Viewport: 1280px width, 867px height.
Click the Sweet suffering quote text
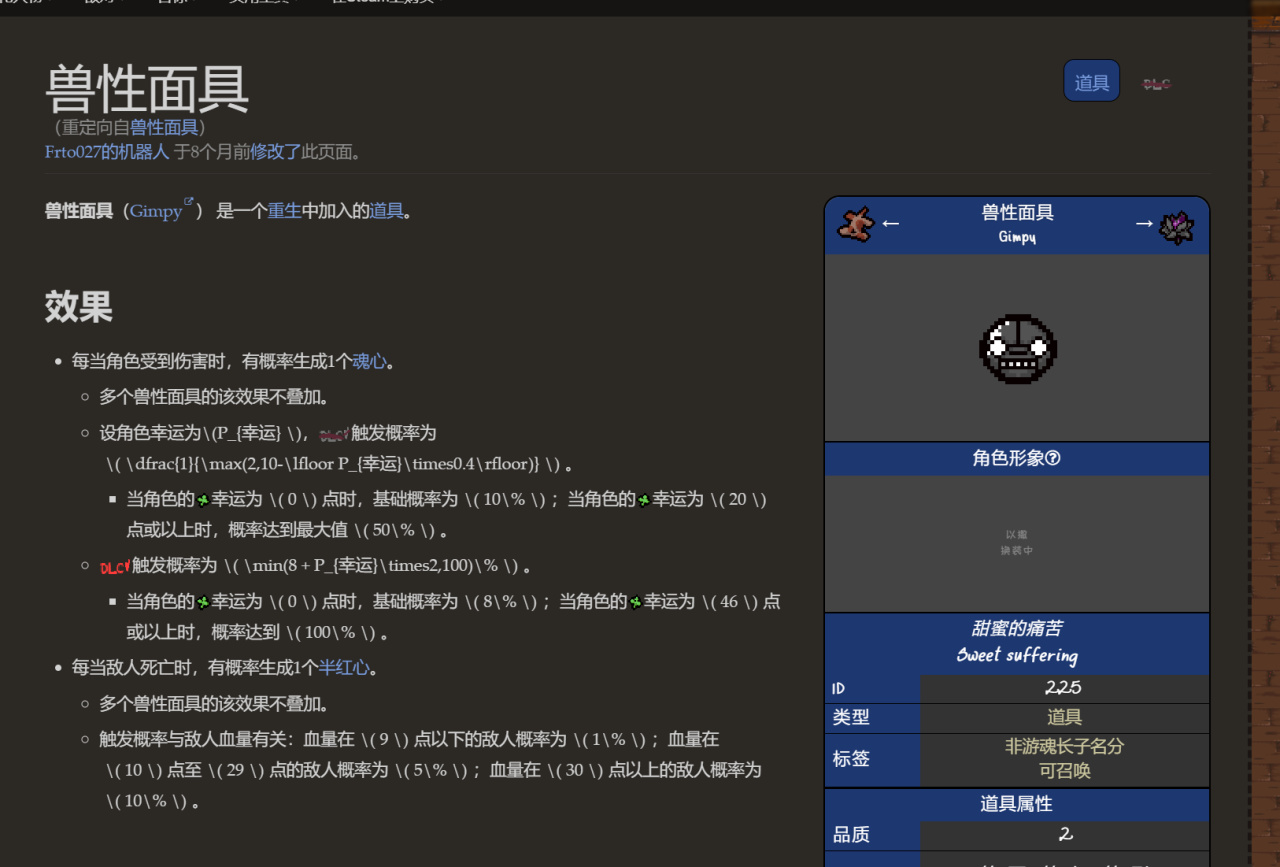click(1017, 655)
